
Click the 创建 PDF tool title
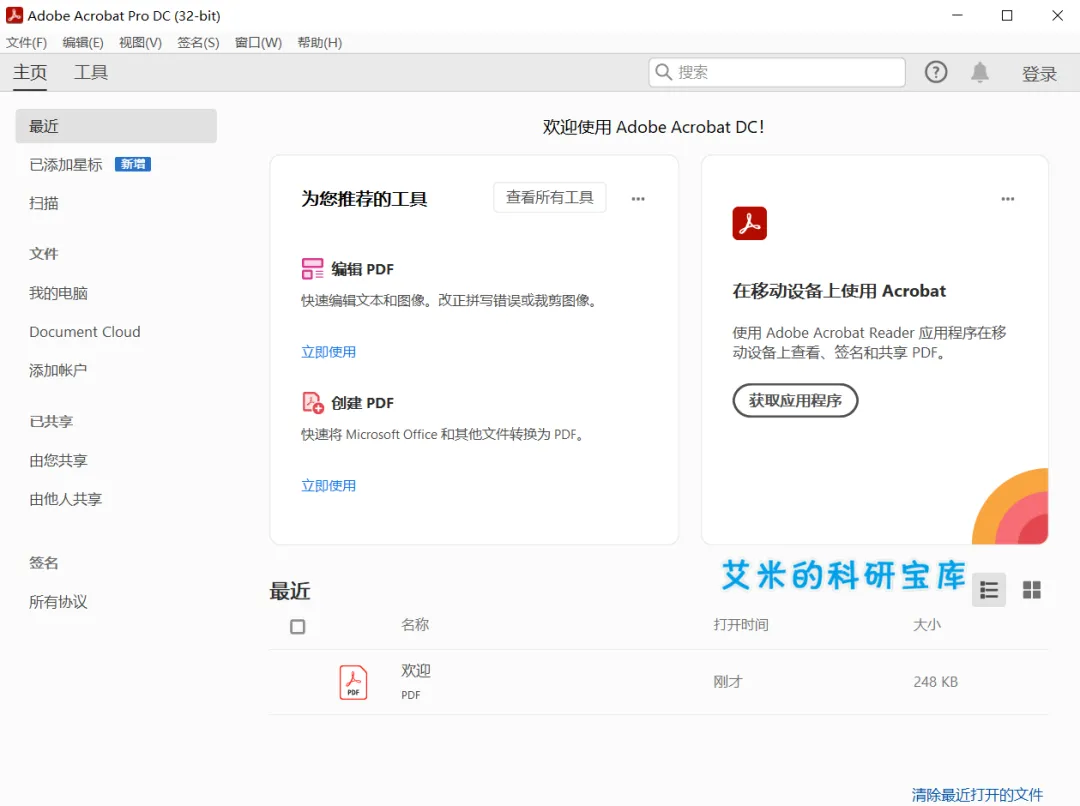tap(362, 403)
